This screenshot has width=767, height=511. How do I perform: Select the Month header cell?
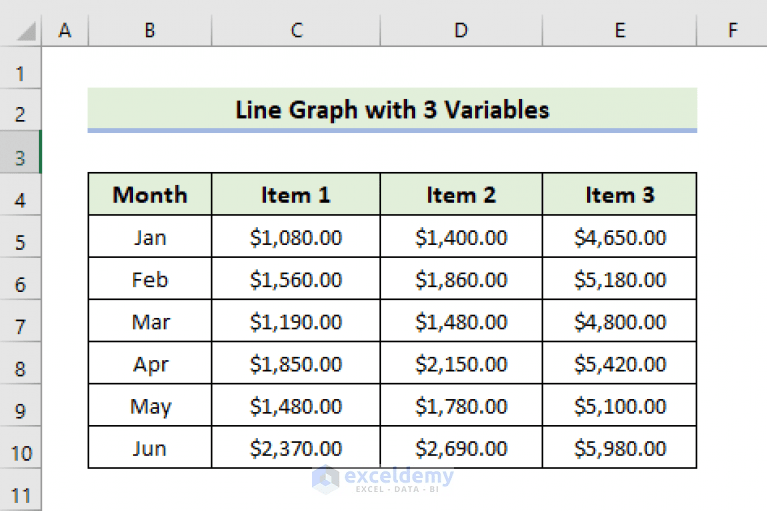[150, 194]
